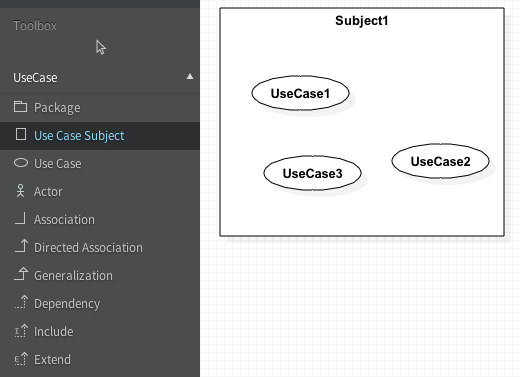Click the Include toolbox label
Viewport: 520px width, 377px height.
(x=54, y=332)
